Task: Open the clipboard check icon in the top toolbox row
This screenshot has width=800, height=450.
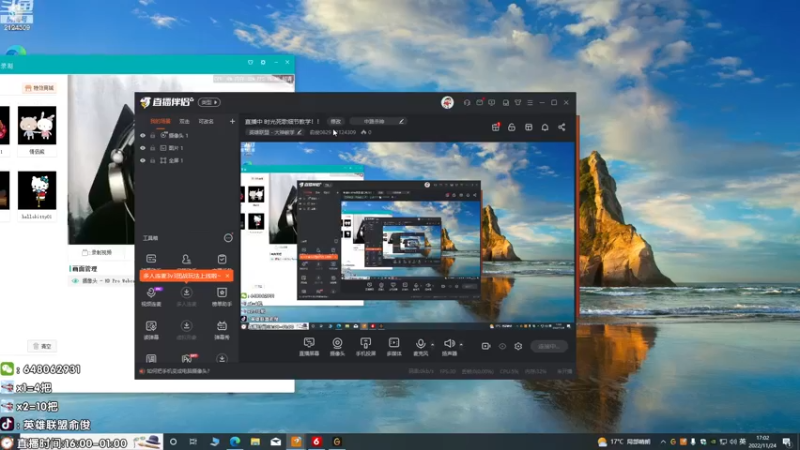Action: click(x=221, y=260)
